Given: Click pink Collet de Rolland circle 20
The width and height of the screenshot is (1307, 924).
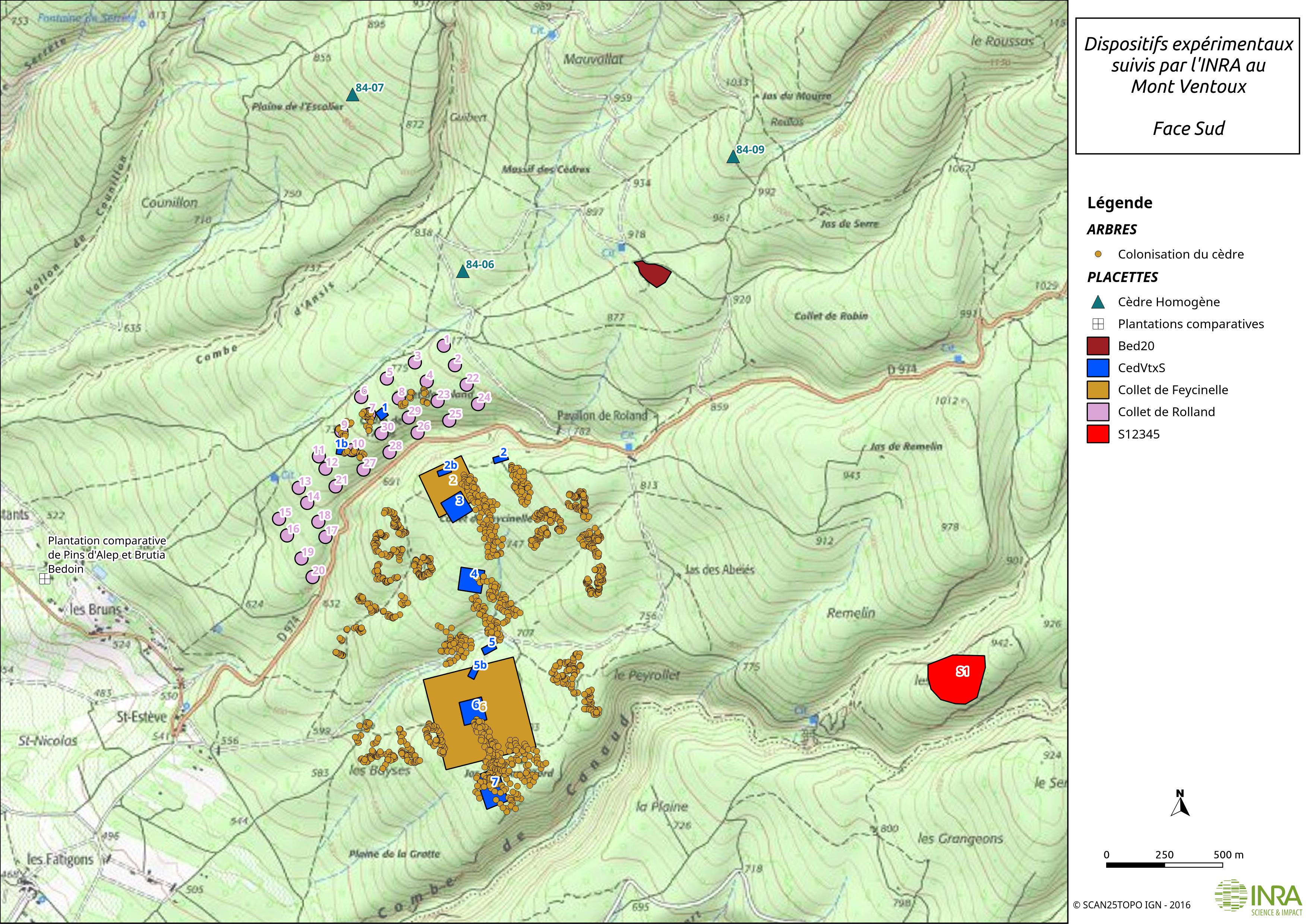Looking at the screenshot, I should (x=312, y=577).
